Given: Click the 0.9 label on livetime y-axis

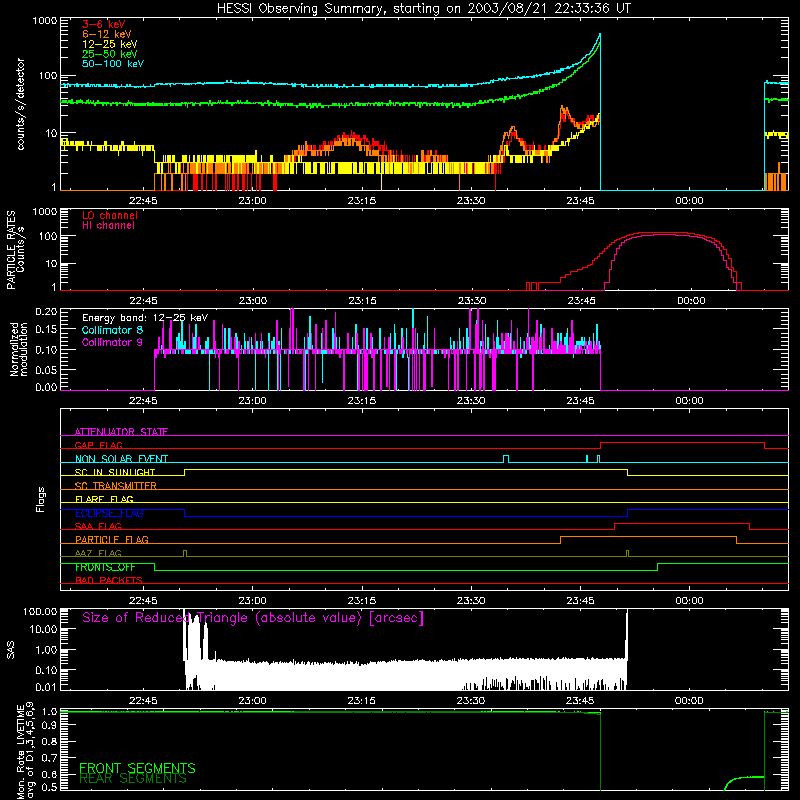Looking at the screenshot, I should pyautogui.click(x=49, y=725).
